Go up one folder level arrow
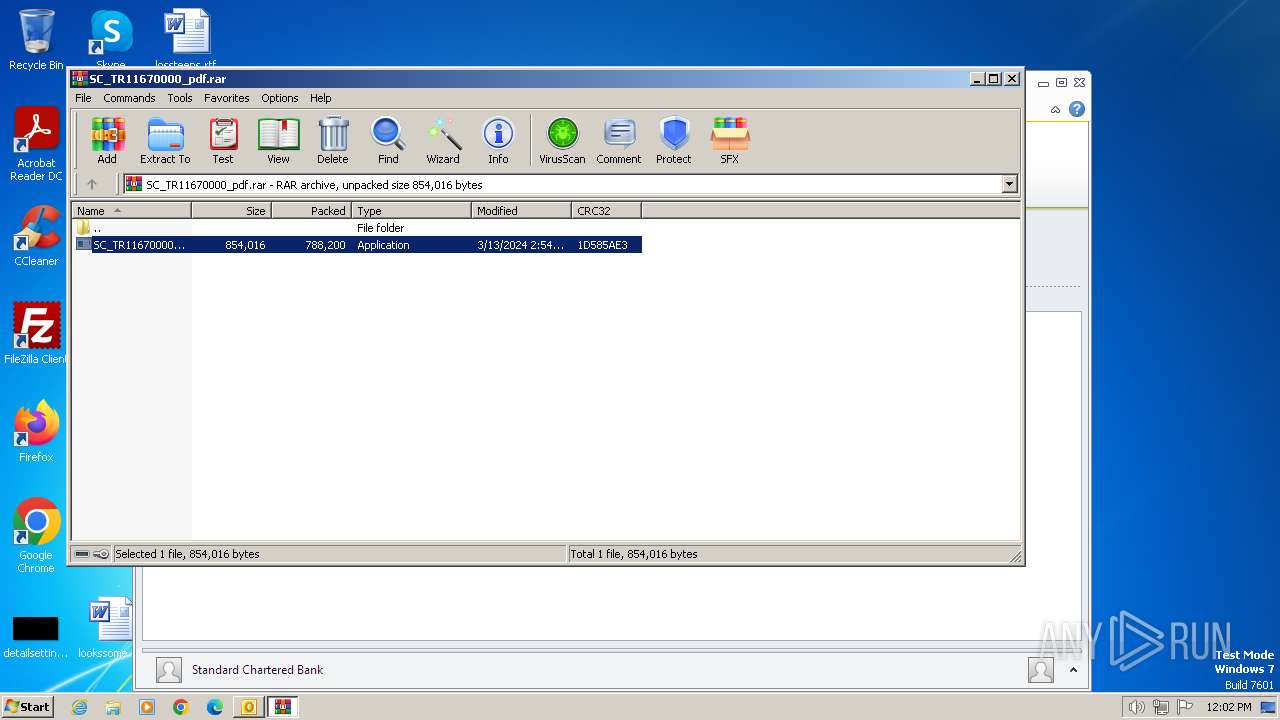 tap(92, 184)
